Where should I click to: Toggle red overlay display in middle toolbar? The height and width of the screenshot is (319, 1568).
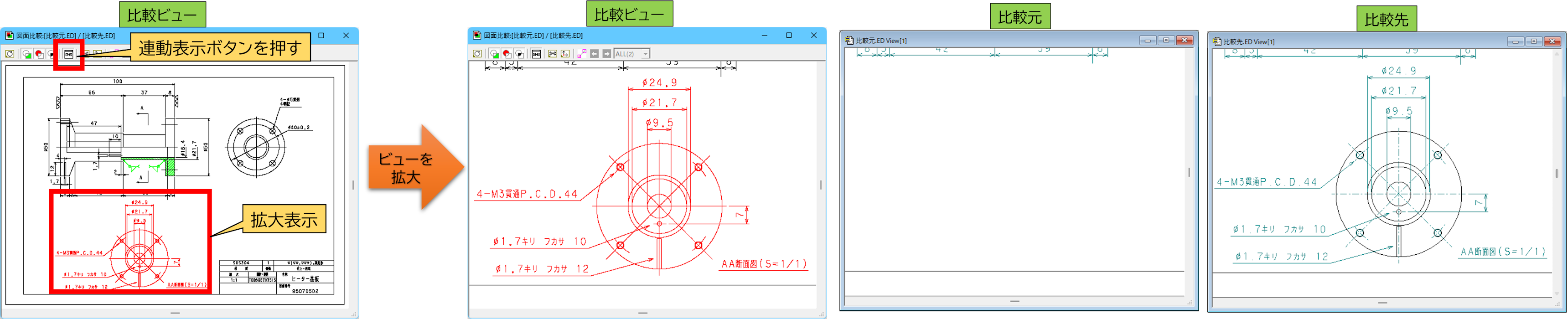point(507,54)
